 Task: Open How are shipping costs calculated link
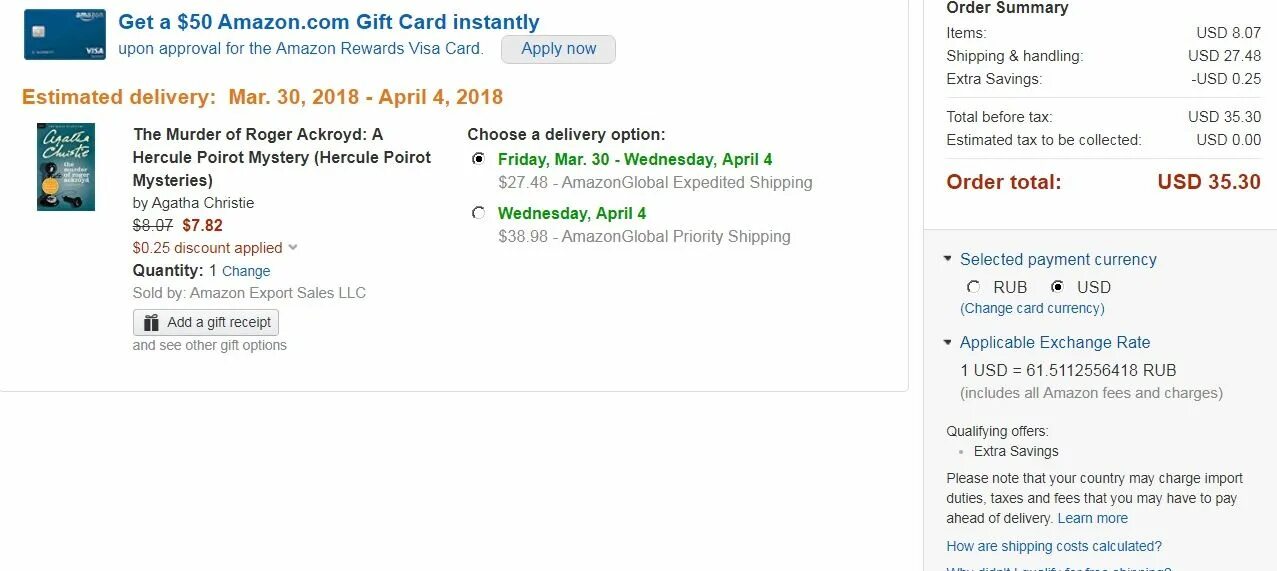(1054, 546)
